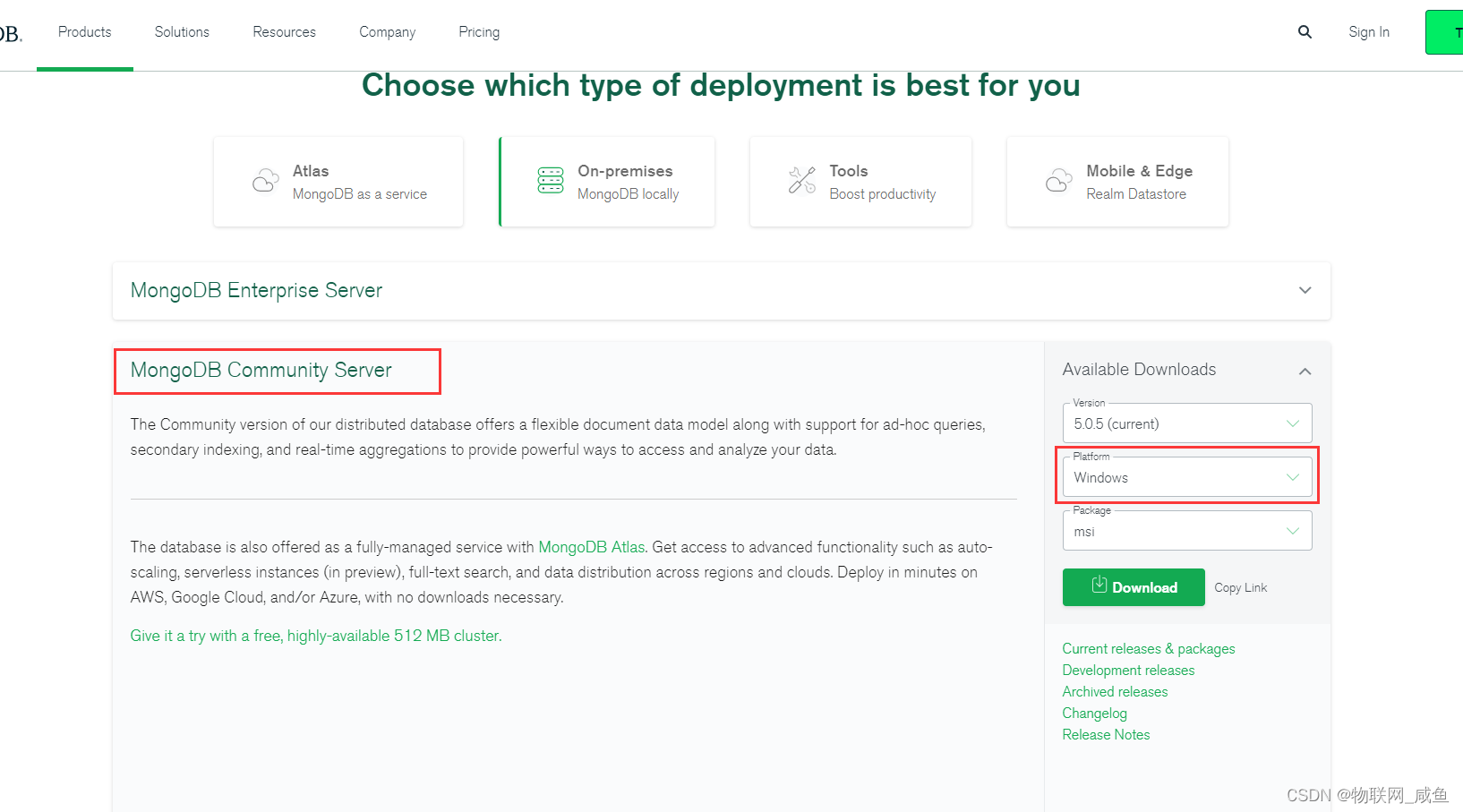This screenshot has height=812, width=1463.
Task: Click the On-premises server stack icon
Action: tap(551, 181)
